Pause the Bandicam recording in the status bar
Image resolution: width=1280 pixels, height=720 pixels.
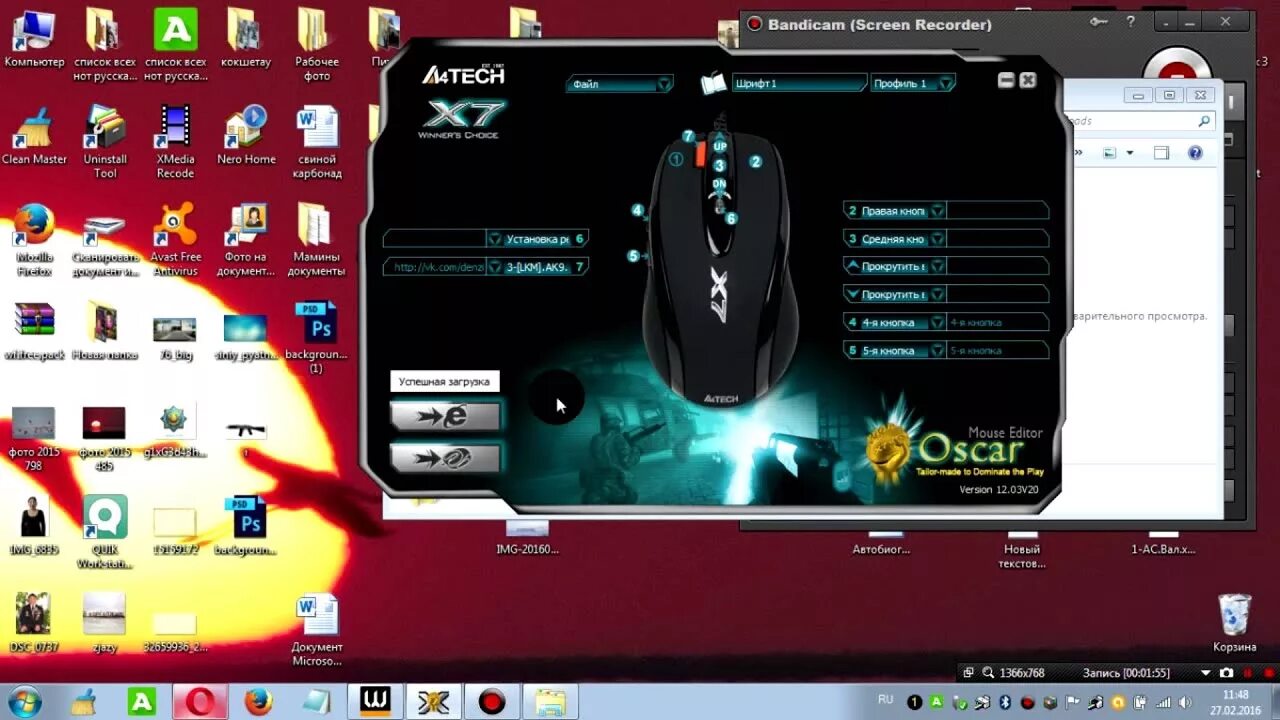click(1248, 673)
